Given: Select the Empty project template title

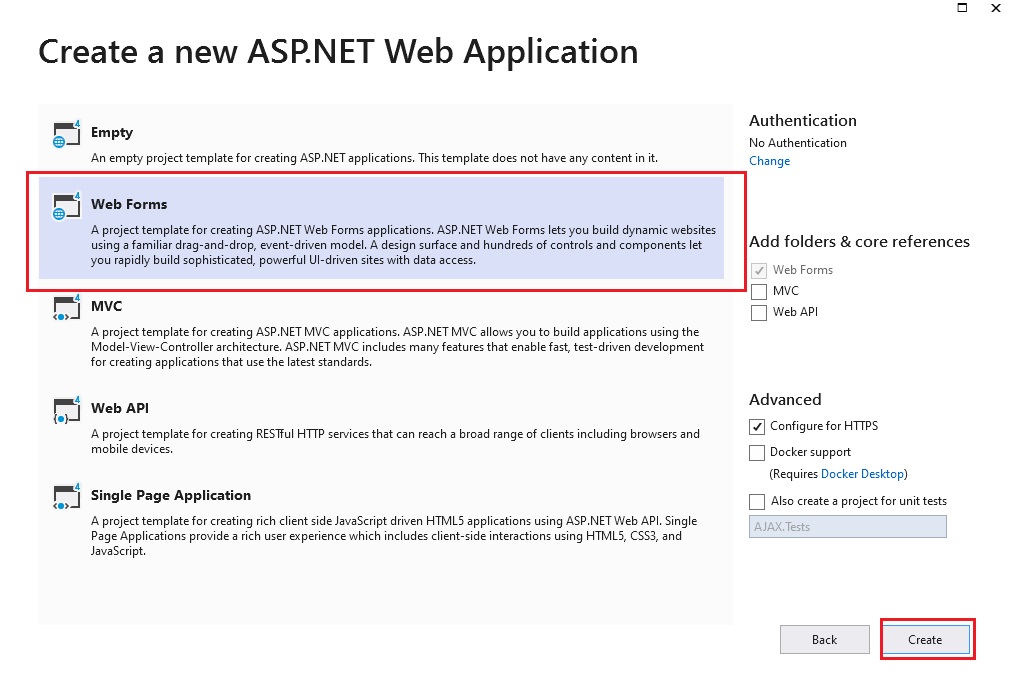Looking at the screenshot, I should click(x=112, y=133).
